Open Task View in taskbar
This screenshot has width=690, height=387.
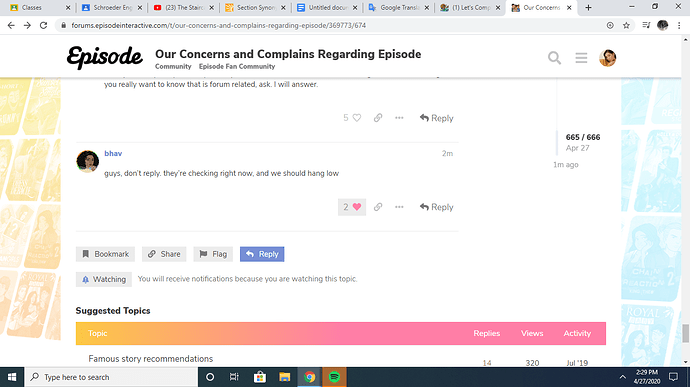point(234,377)
